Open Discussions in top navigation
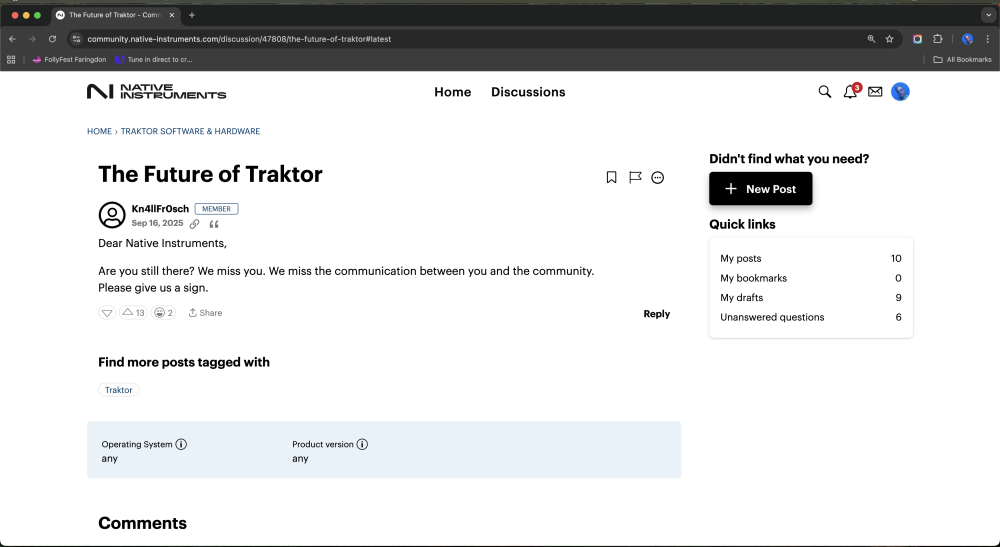 pos(528,92)
